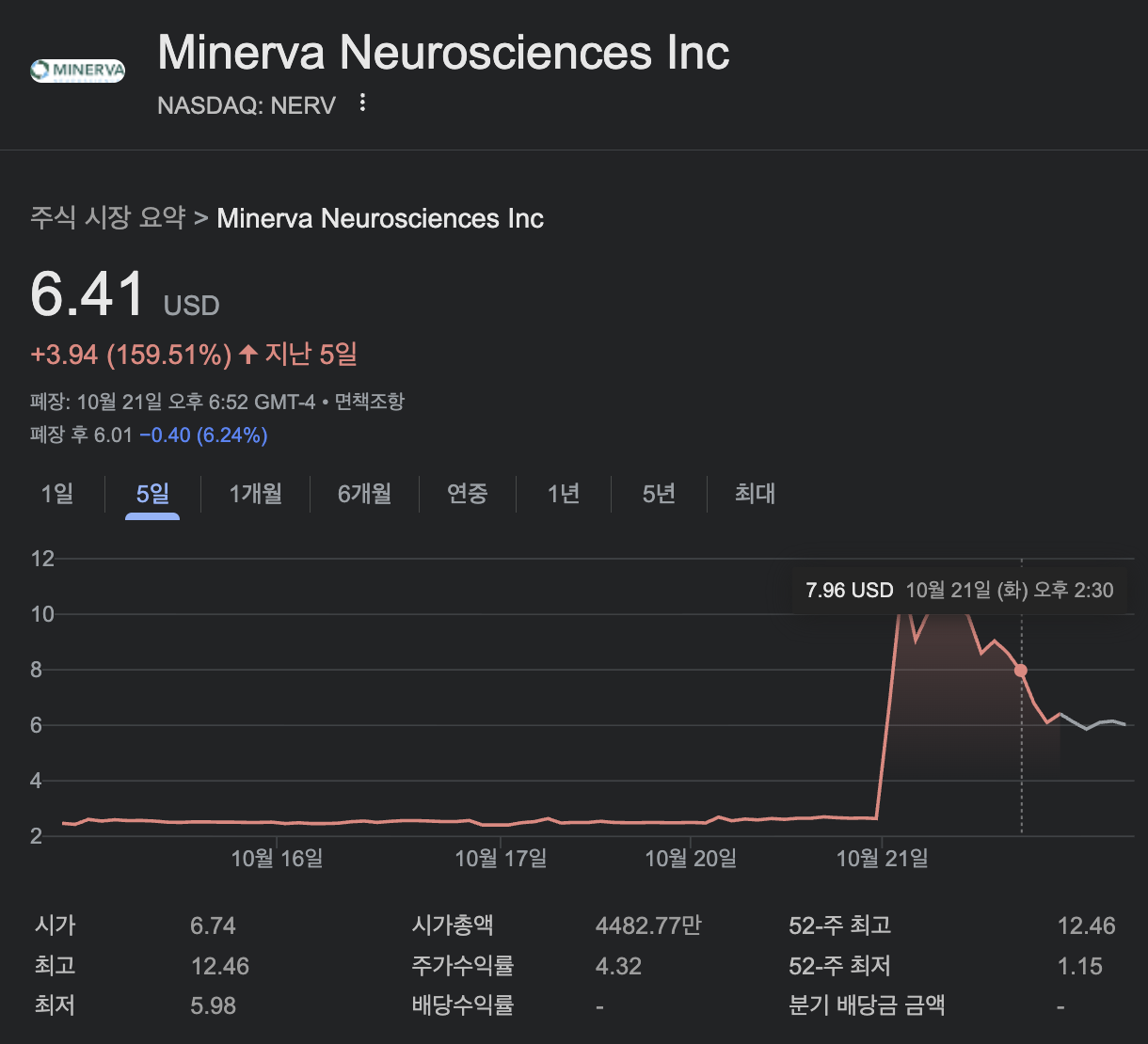Select the 연중 range tab
The width and height of the screenshot is (1148, 1044).
coord(467,494)
